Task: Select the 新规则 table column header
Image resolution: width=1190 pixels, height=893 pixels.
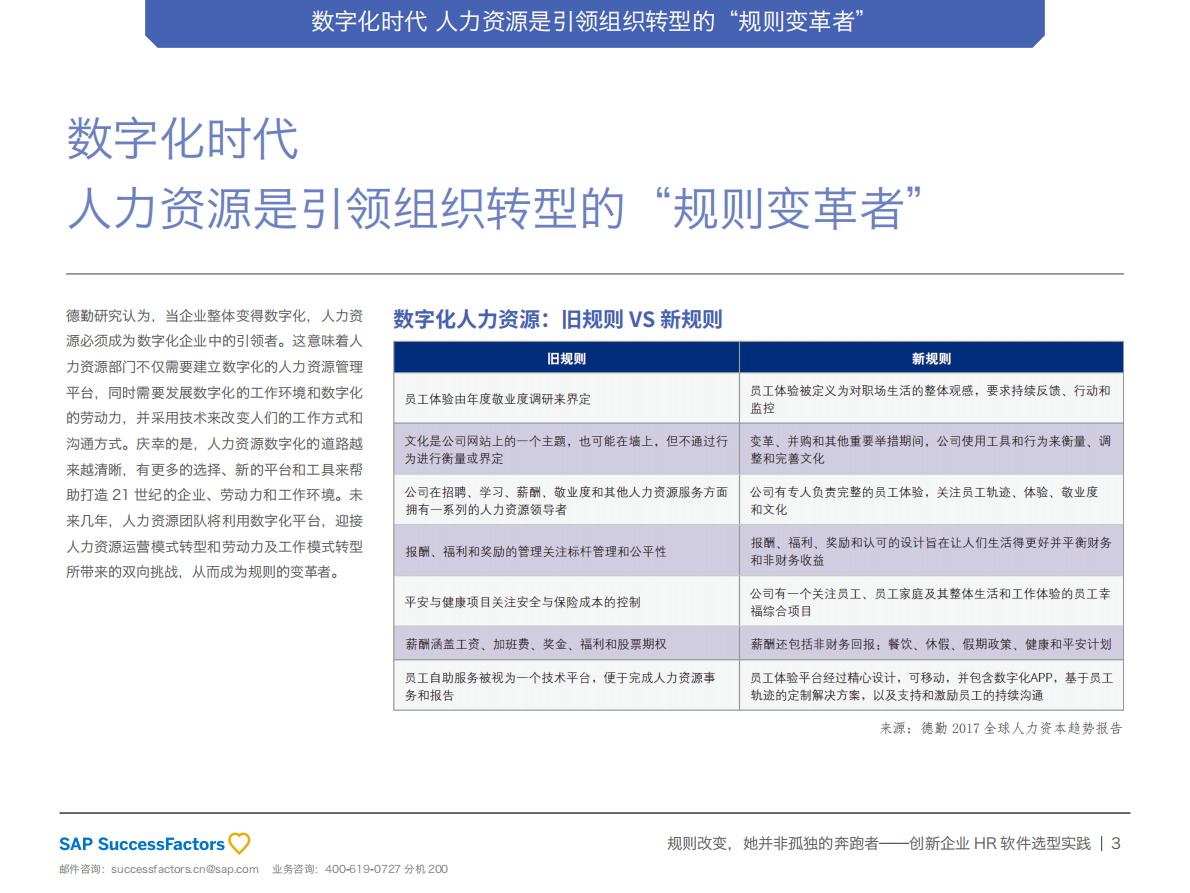Action: (931, 357)
